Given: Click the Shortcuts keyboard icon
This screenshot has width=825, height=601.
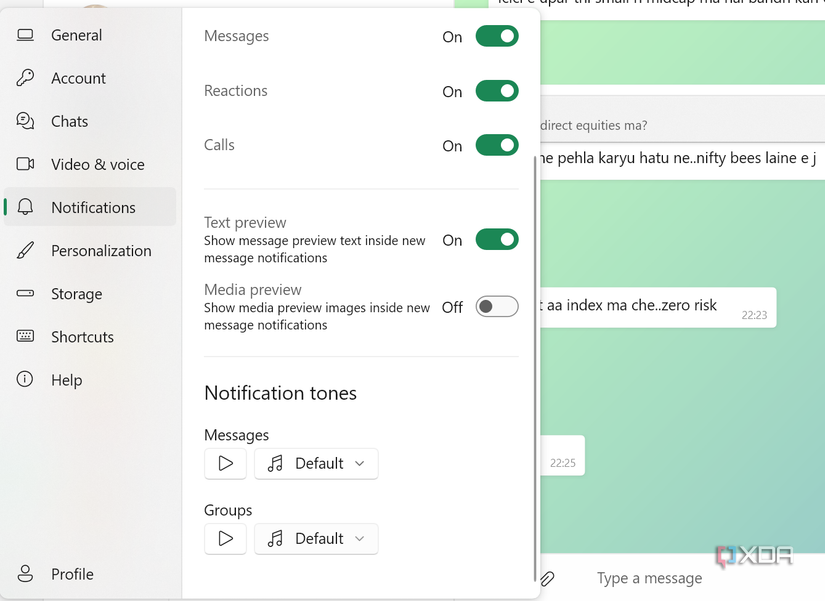Looking at the screenshot, I should tap(25, 336).
